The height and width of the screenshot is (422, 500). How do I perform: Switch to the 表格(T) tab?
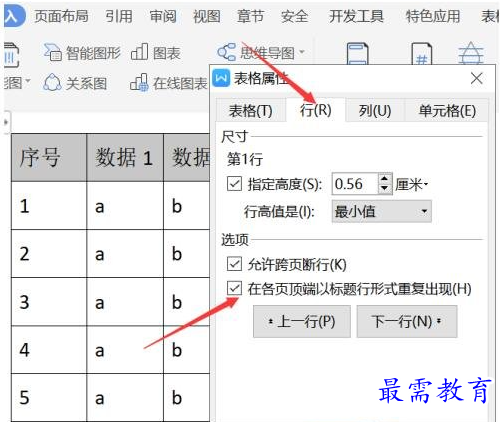251,110
